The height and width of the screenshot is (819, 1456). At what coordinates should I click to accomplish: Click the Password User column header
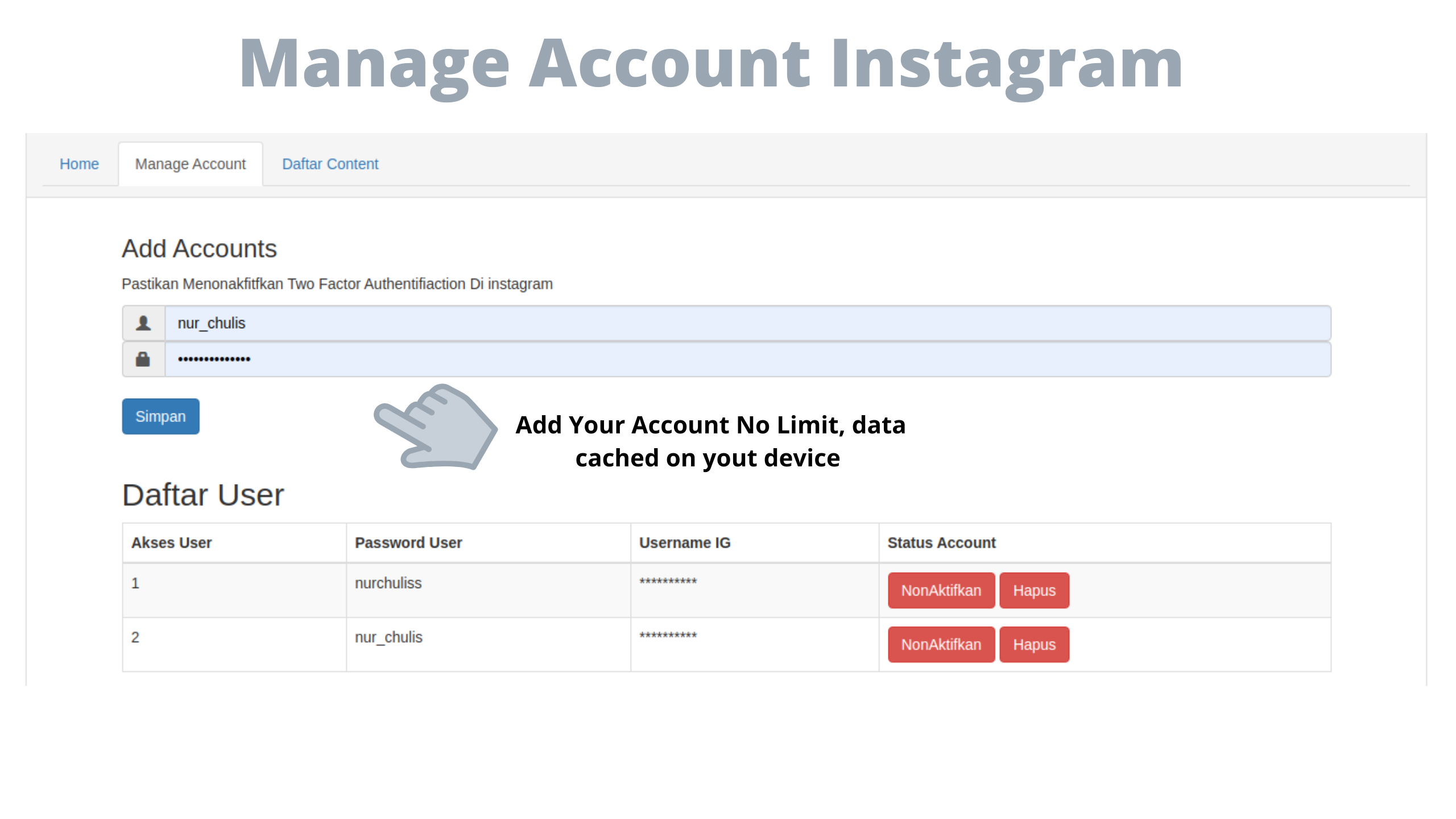point(408,543)
